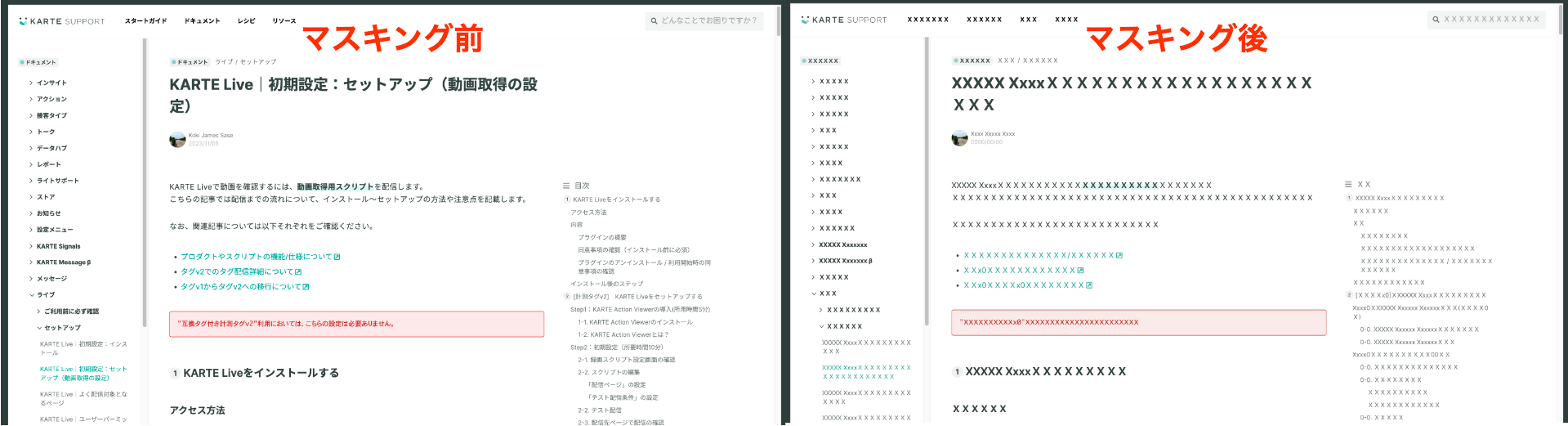Click the search magnifier icon in masked right screenshot
The image size is (1568, 426).
1436,19
